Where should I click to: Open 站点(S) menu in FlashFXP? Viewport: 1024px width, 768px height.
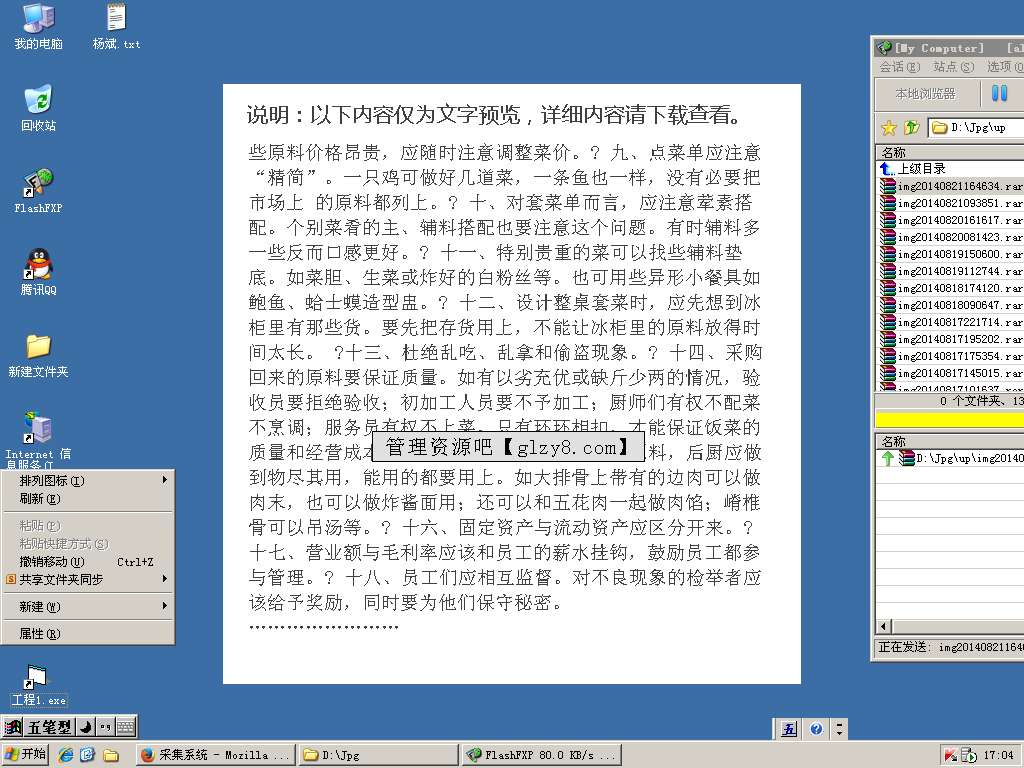click(953, 67)
